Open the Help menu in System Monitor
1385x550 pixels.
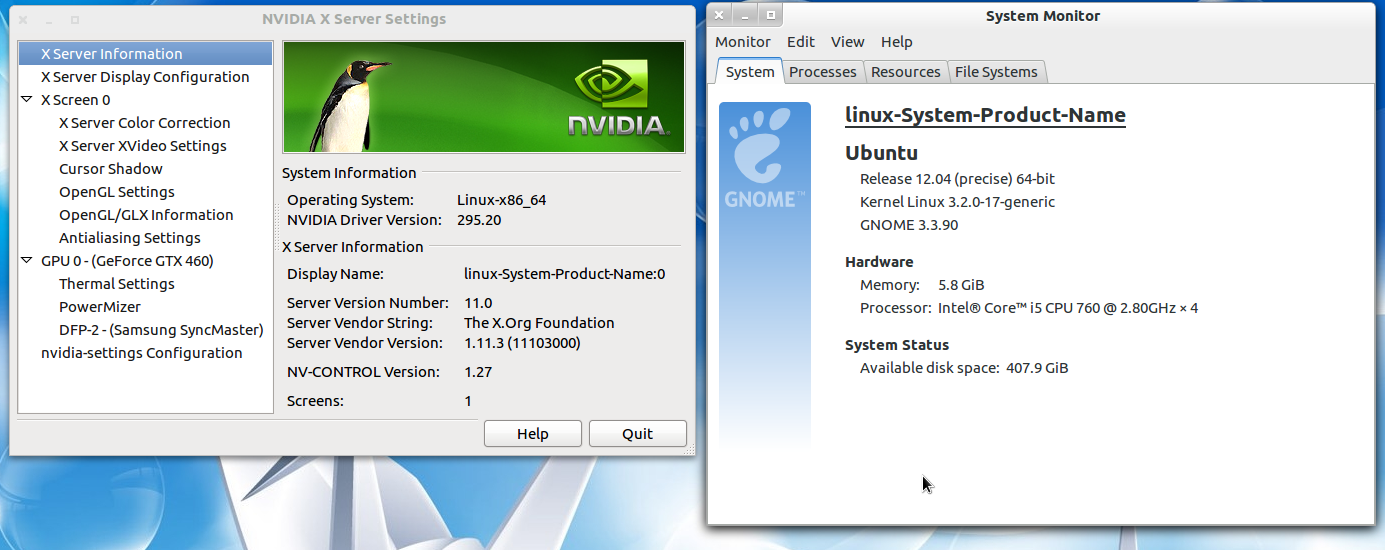[x=897, y=42]
